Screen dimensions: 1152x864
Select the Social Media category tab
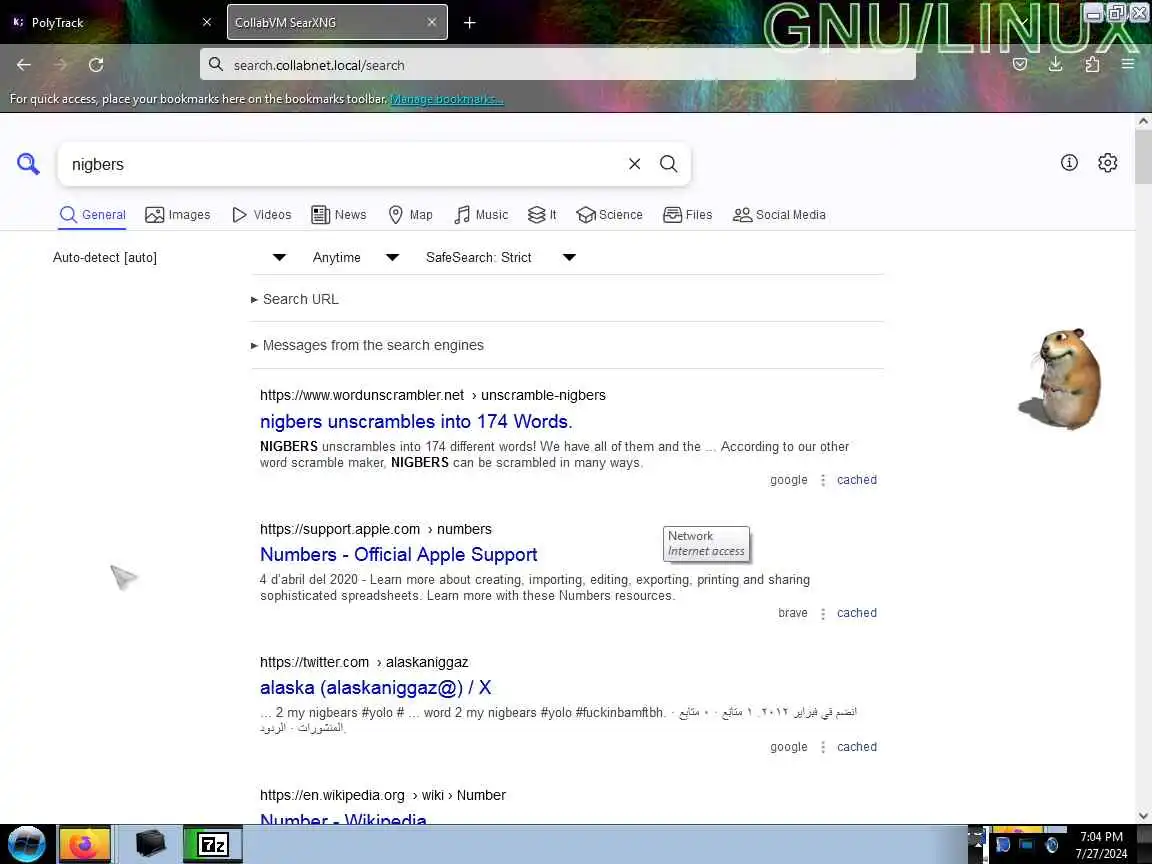point(780,215)
